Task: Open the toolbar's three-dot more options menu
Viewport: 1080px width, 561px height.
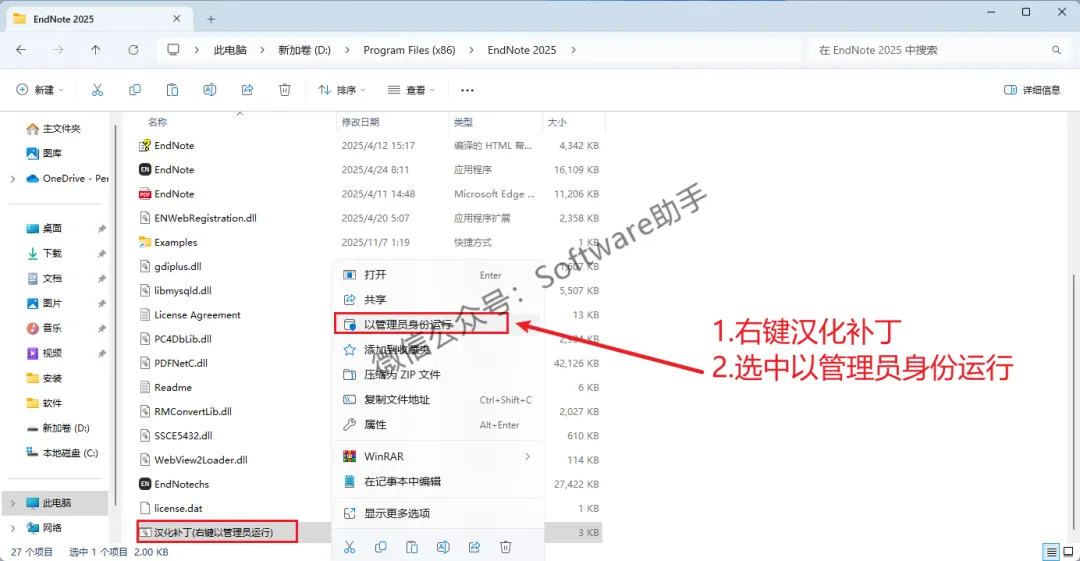Action: pos(467,90)
